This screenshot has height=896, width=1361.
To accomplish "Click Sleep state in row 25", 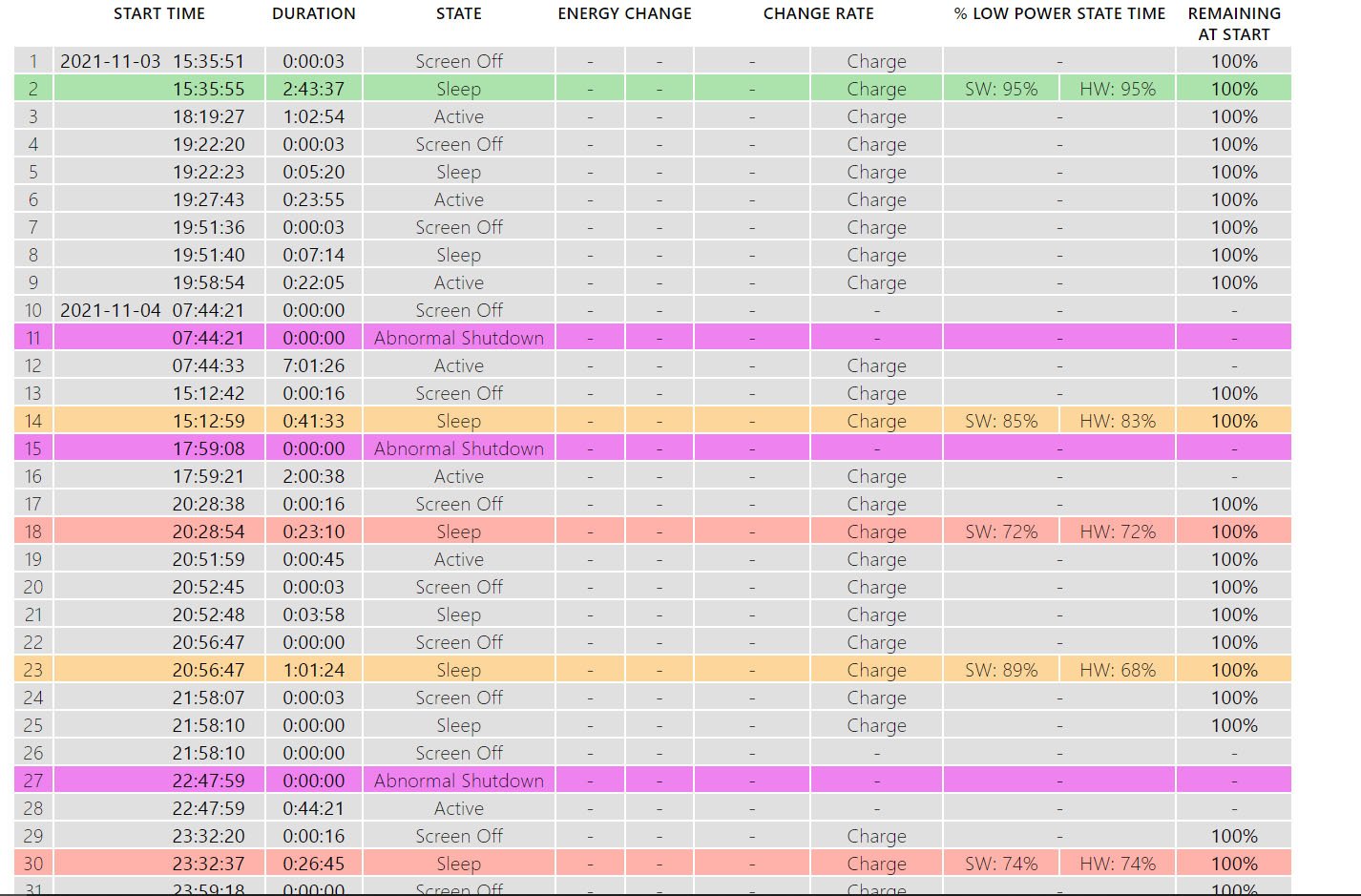I will 458,725.
